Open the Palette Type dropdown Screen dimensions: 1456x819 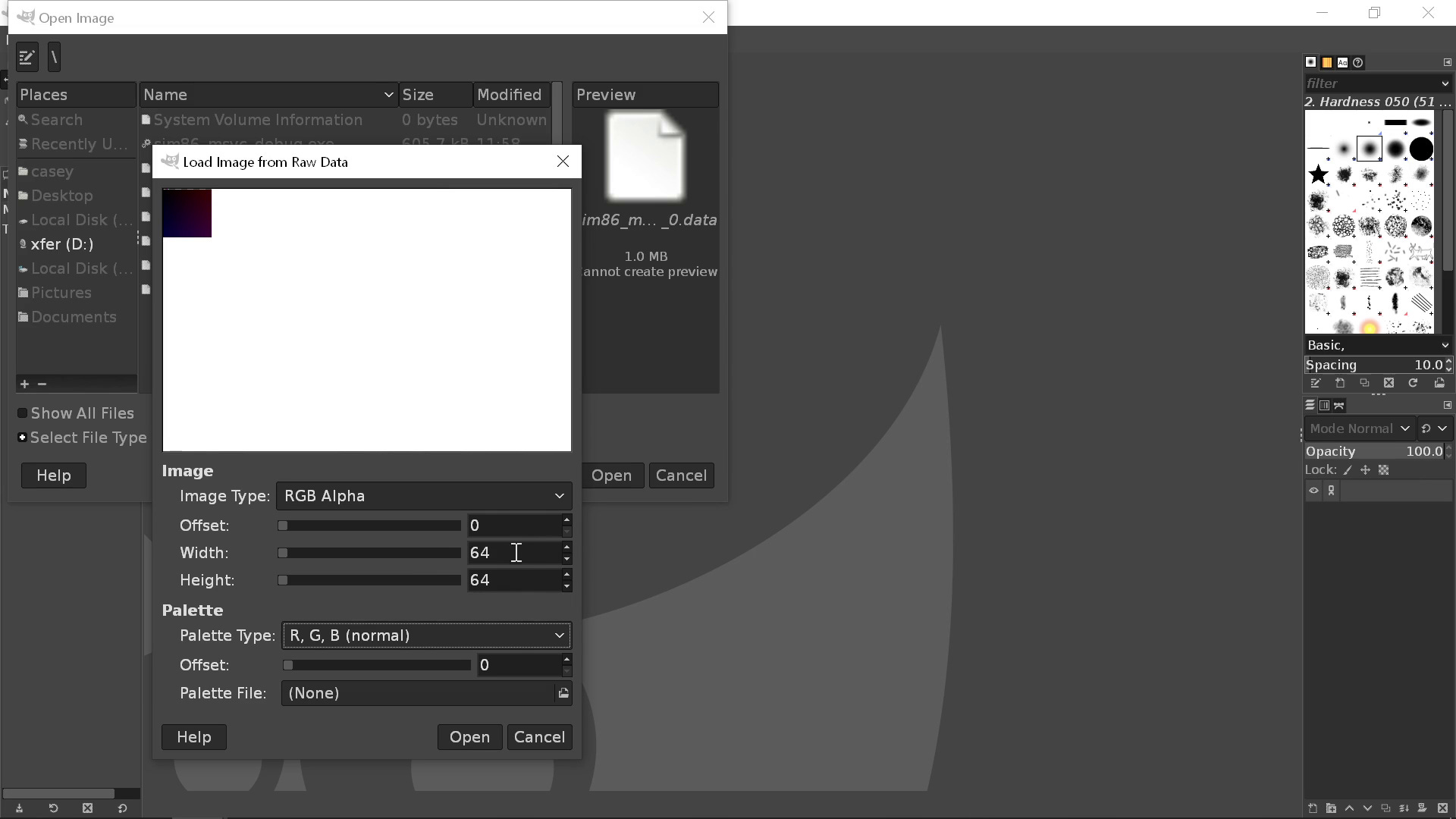pos(425,635)
